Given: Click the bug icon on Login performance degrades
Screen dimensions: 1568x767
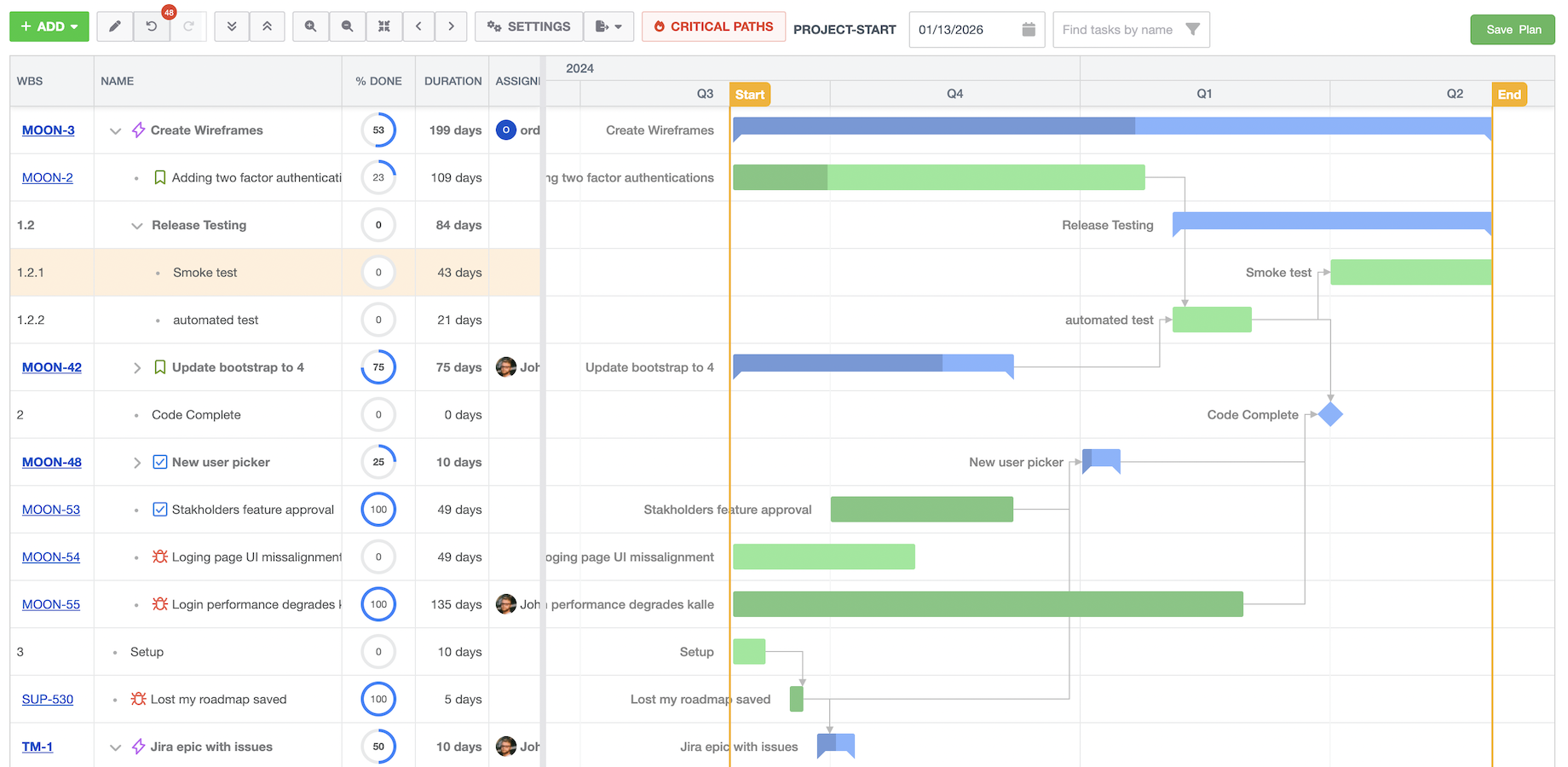Looking at the screenshot, I should pyautogui.click(x=159, y=604).
